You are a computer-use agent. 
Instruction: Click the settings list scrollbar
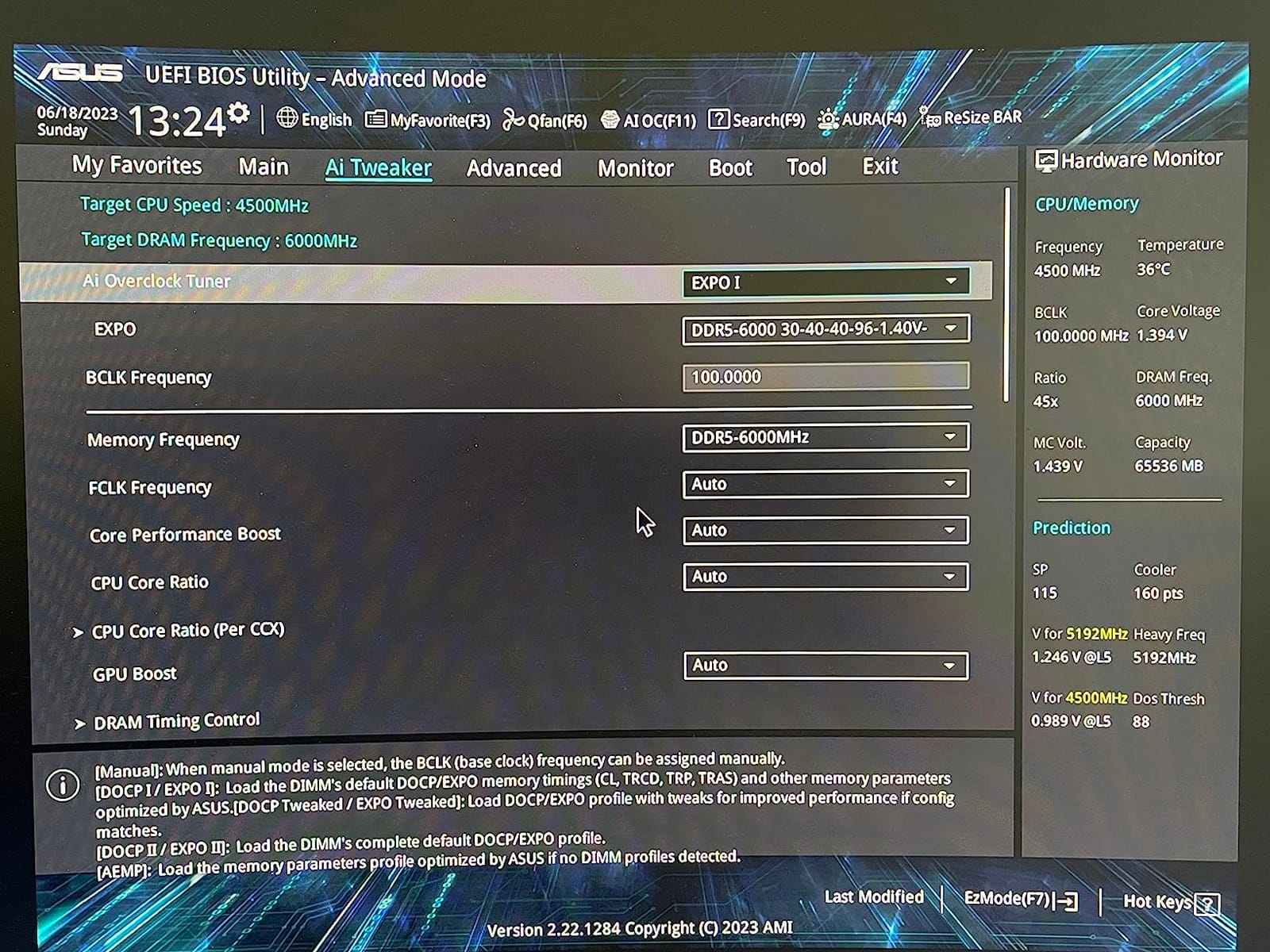[1006, 294]
